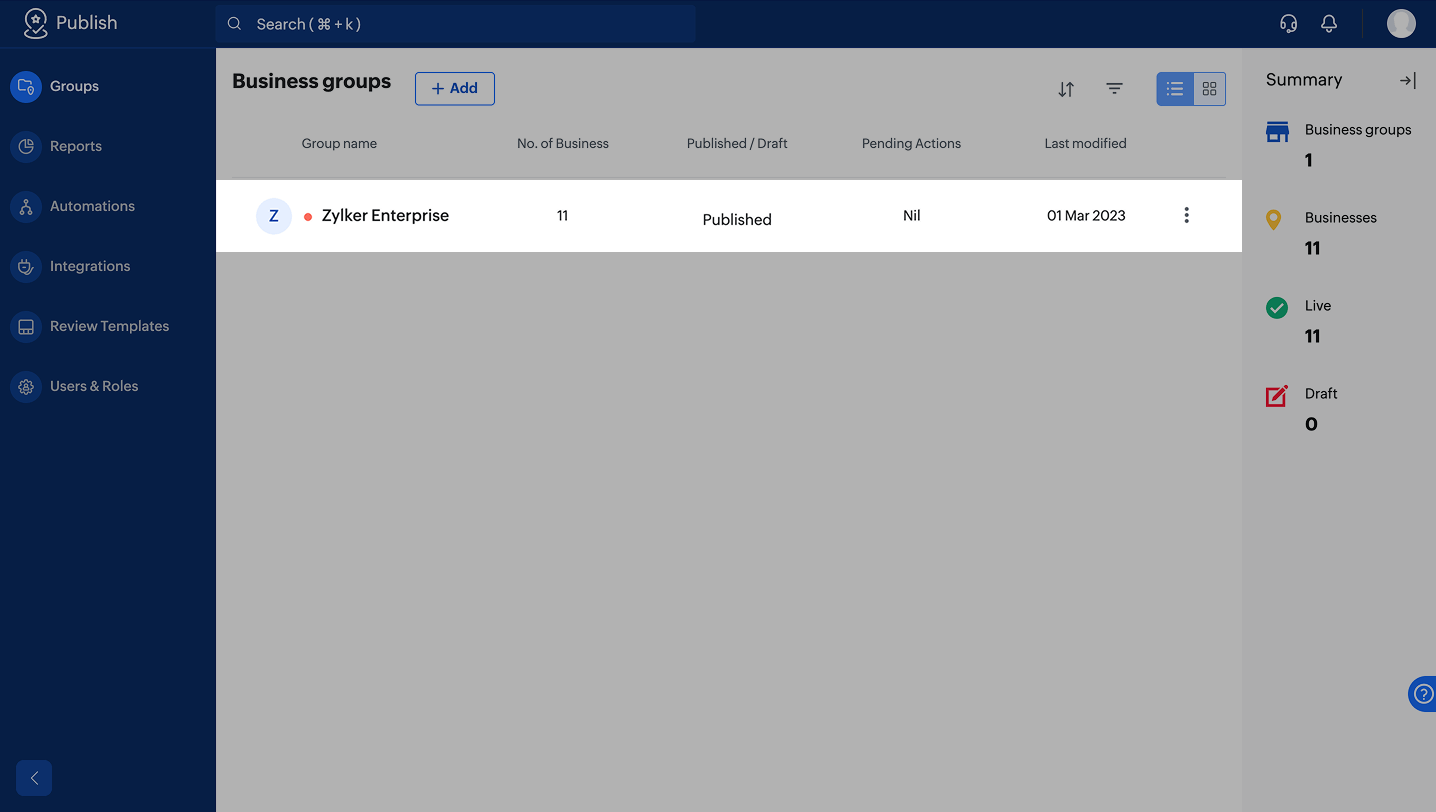Click the Businesses summary label
The height and width of the screenshot is (812, 1436).
1341,218
